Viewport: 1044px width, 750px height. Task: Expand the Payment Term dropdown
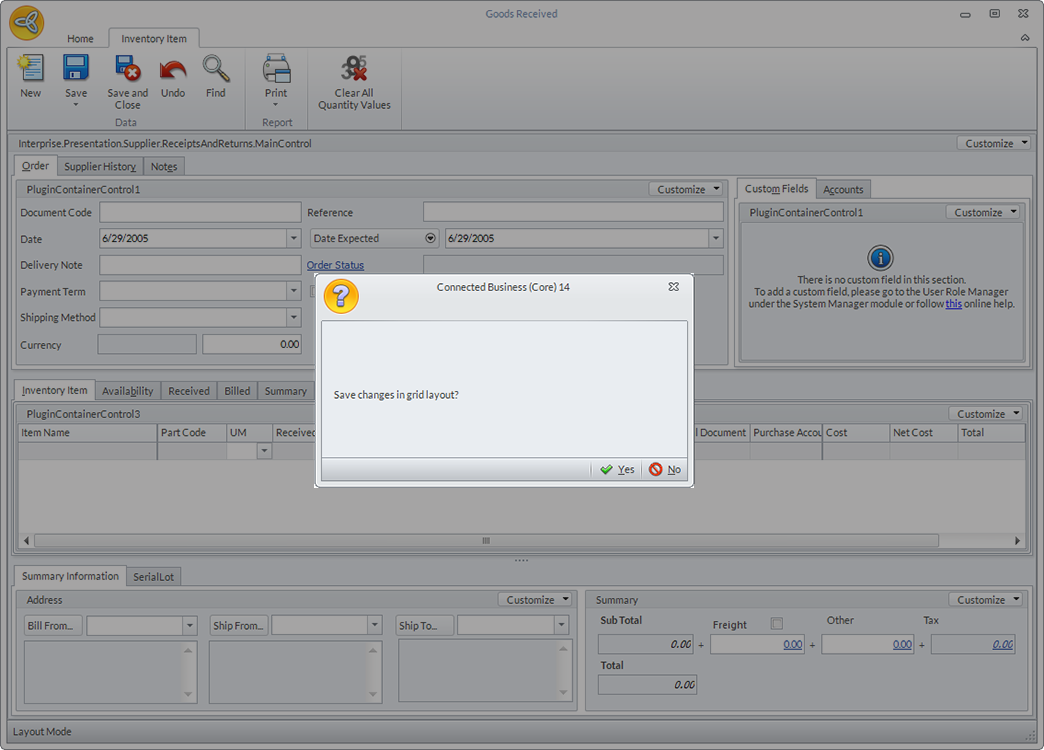293,292
